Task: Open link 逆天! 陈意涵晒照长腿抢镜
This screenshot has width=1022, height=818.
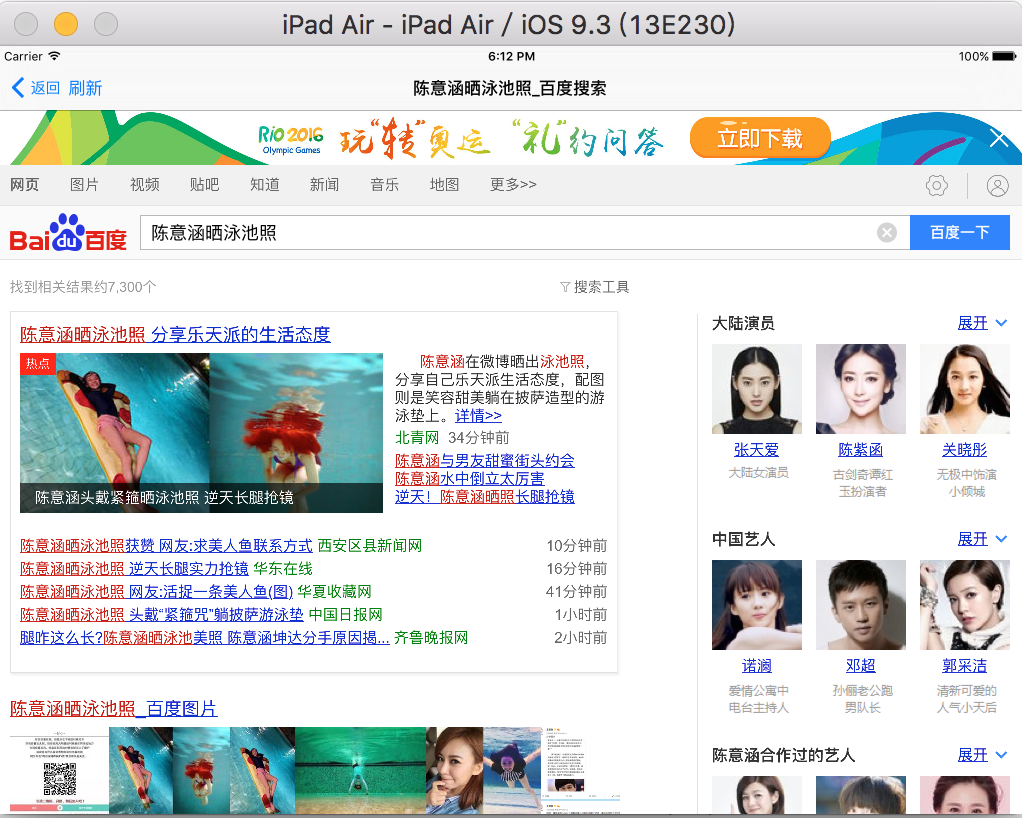Action: pyautogui.click(x=485, y=497)
